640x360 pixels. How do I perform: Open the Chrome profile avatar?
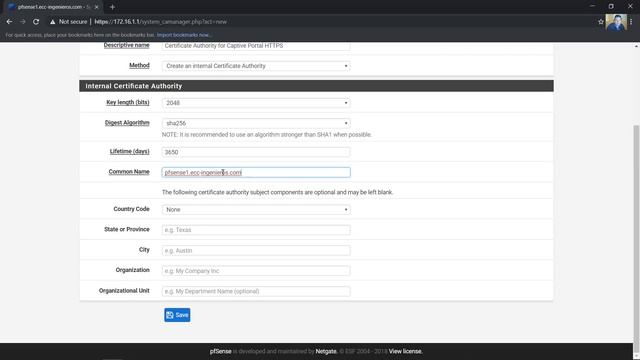[x=616, y=22]
